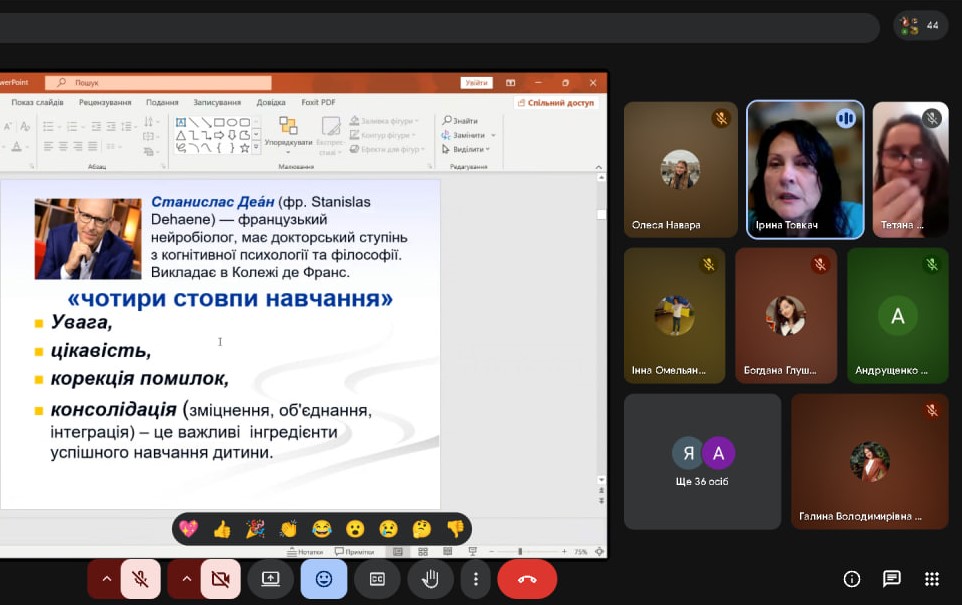Expand the shapes gallery arrow
962x605 pixels.
[x=255, y=147]
